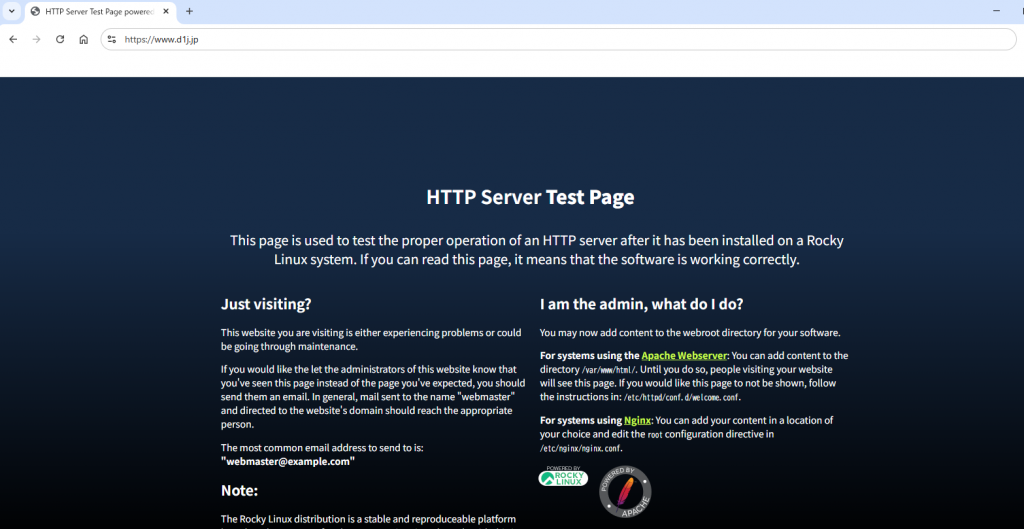Click the globe favicon on the tab
The image size is (1024, 529).
coord(35,11)
